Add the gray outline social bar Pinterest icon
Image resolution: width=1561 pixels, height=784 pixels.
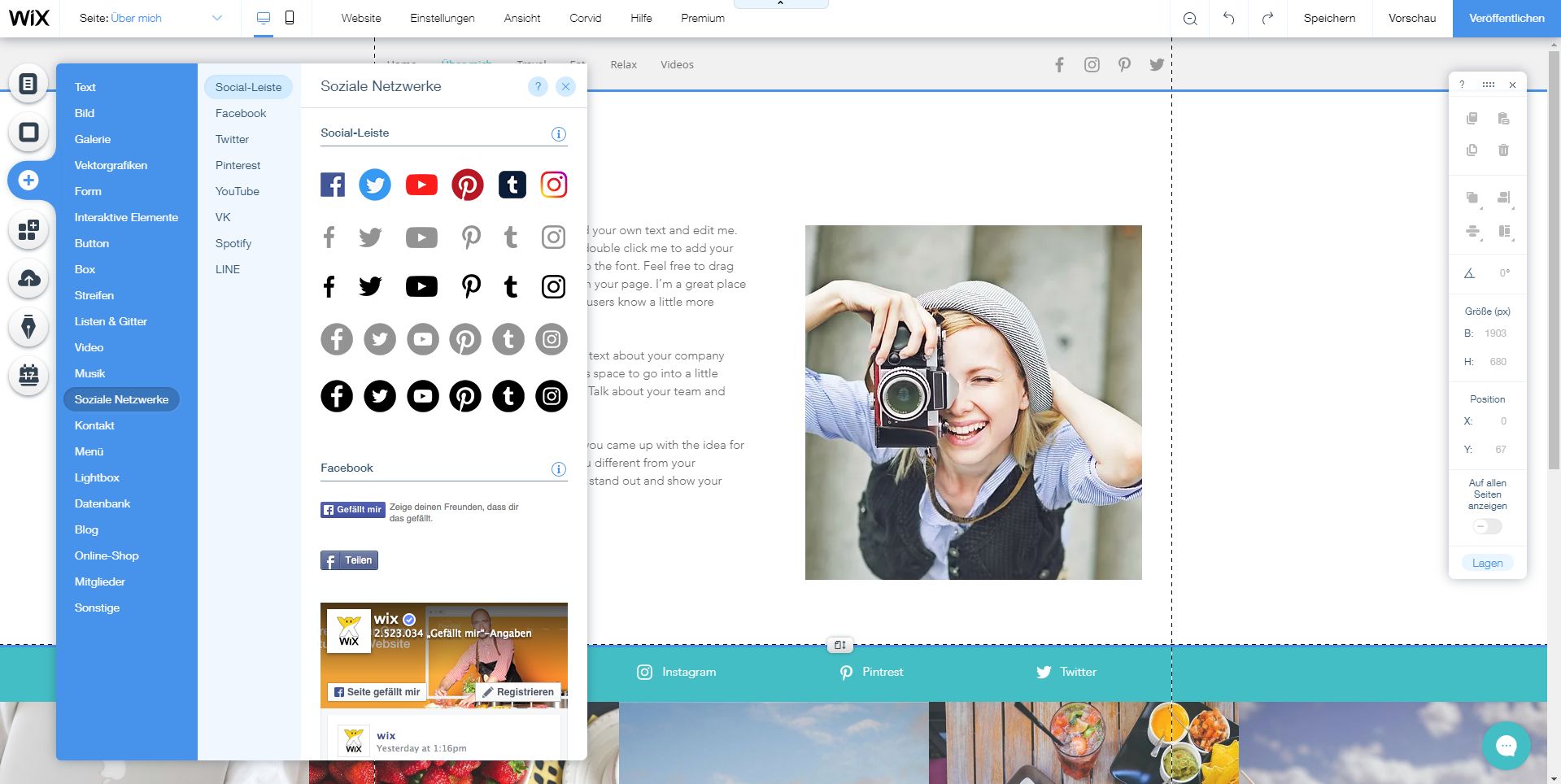[x=471, y=237]
